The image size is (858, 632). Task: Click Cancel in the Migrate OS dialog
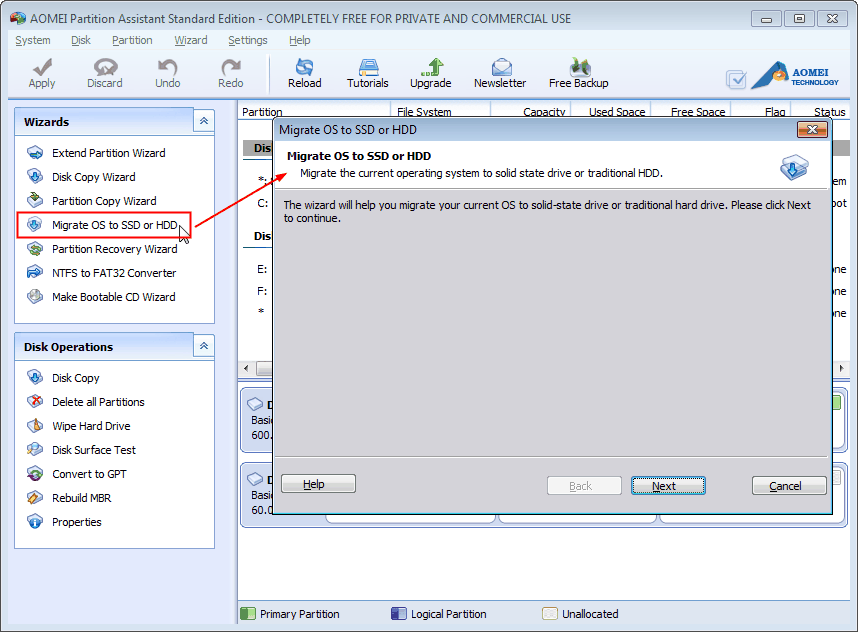point(789,486)
